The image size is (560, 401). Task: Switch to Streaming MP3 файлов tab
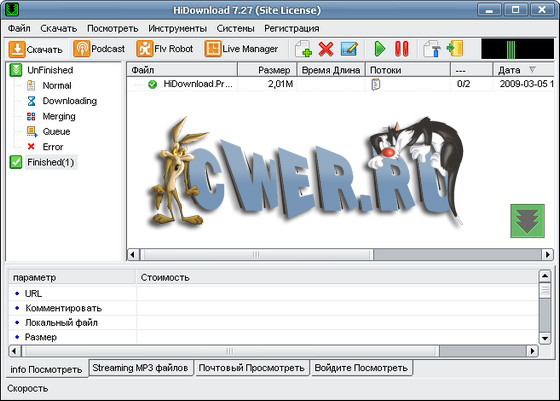(x=140, y=367)
